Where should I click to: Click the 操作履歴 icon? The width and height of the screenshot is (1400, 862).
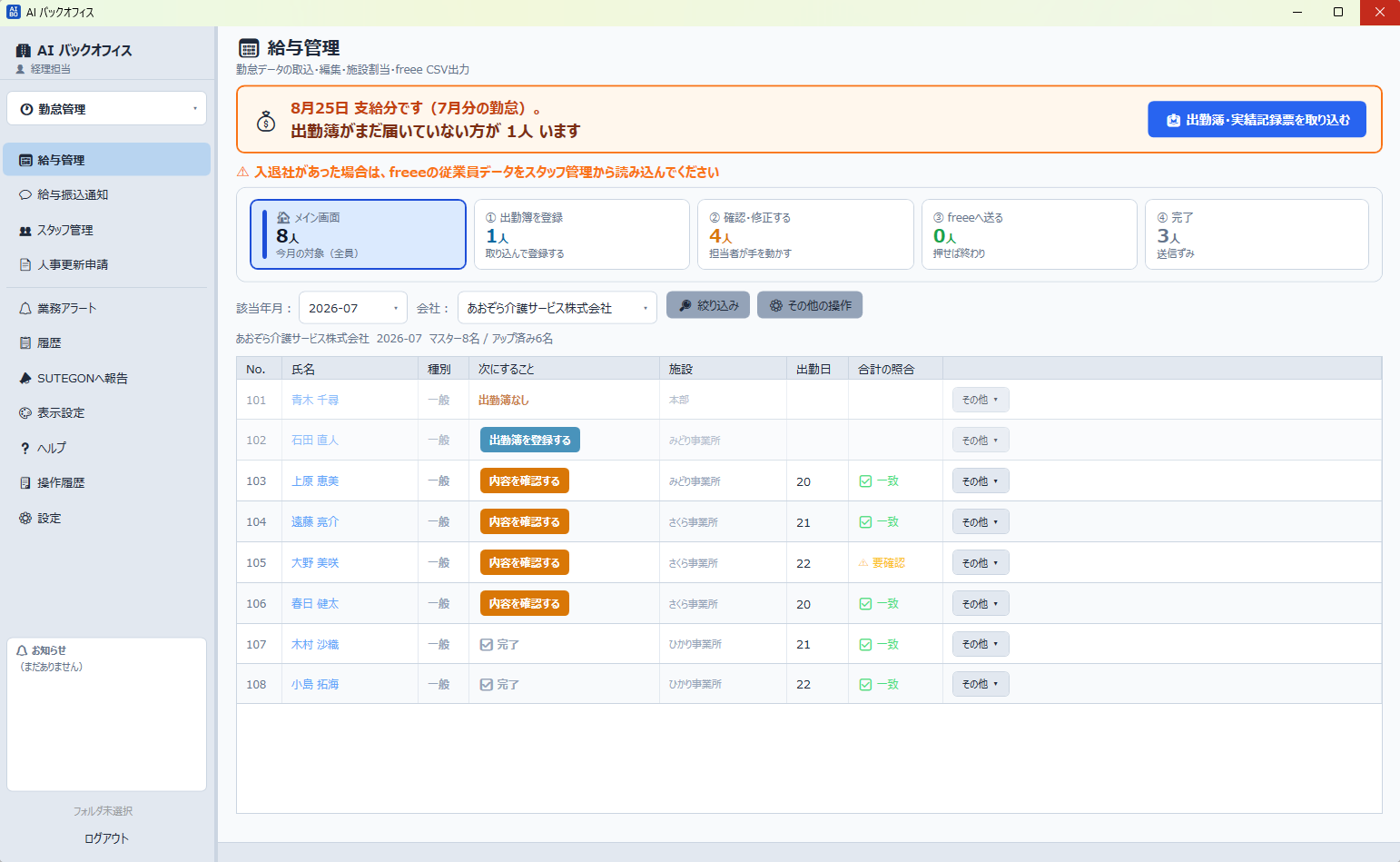point(25,483)
